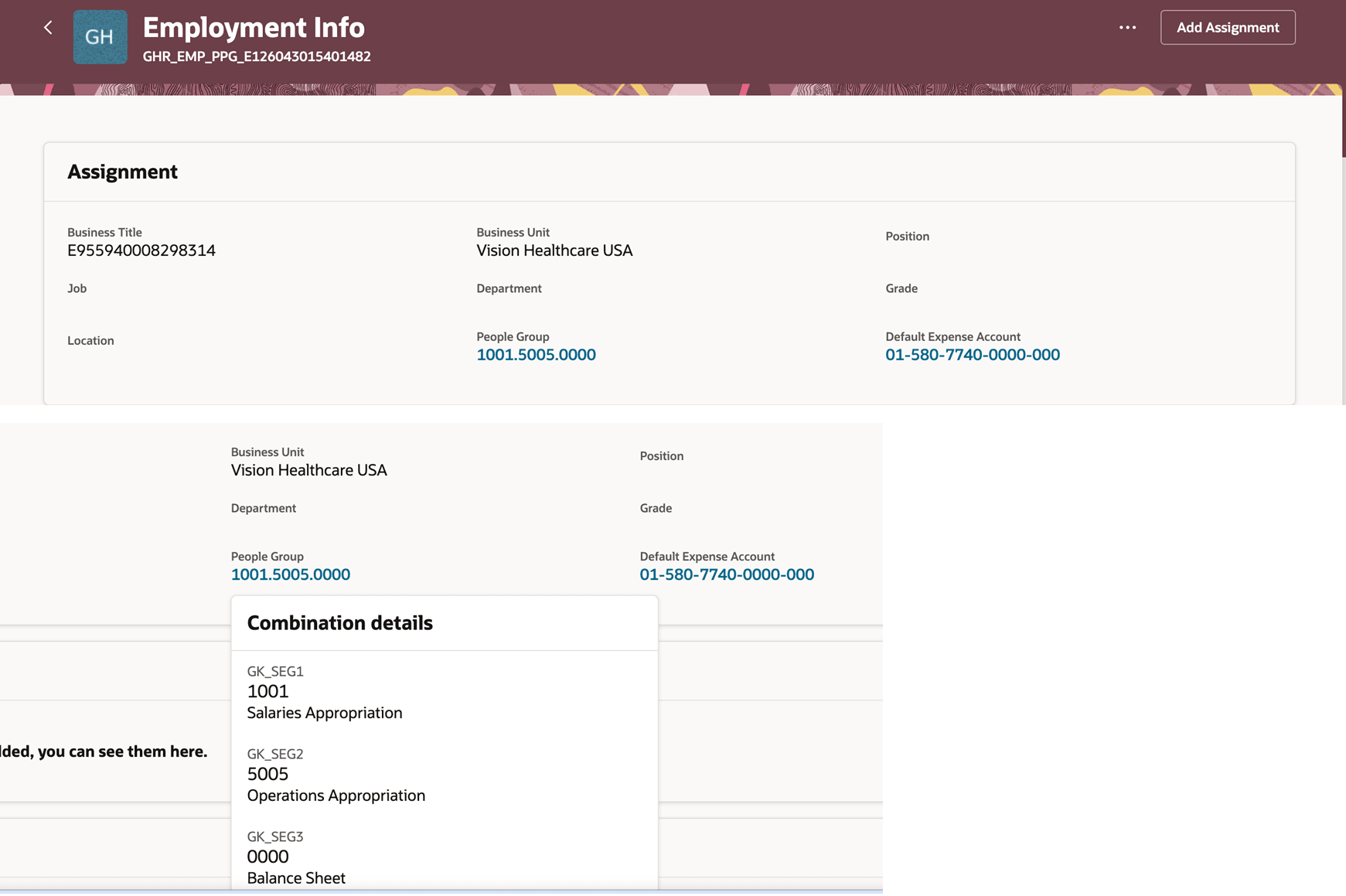
Task: Click Balance Sheet description
Action: (x=296, y=878)
